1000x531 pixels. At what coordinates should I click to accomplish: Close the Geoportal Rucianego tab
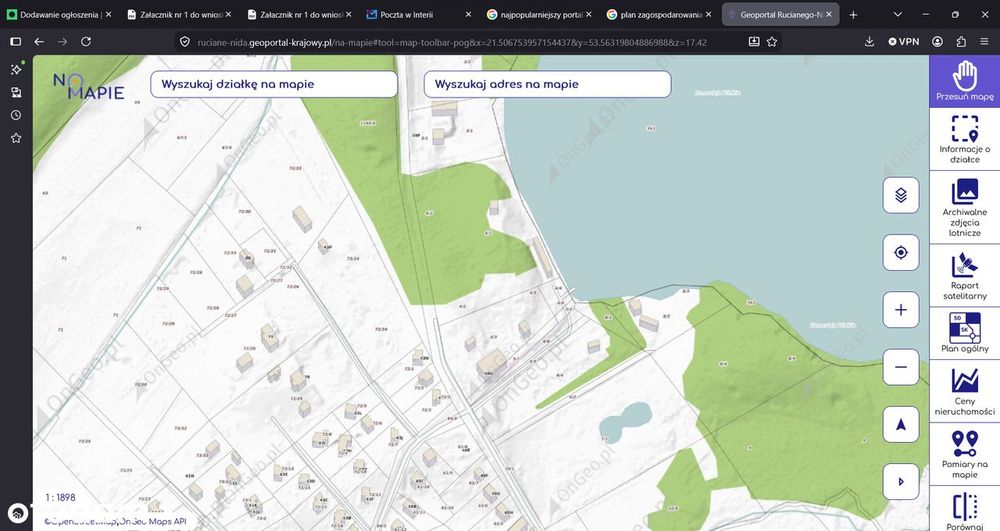[828, 14]
